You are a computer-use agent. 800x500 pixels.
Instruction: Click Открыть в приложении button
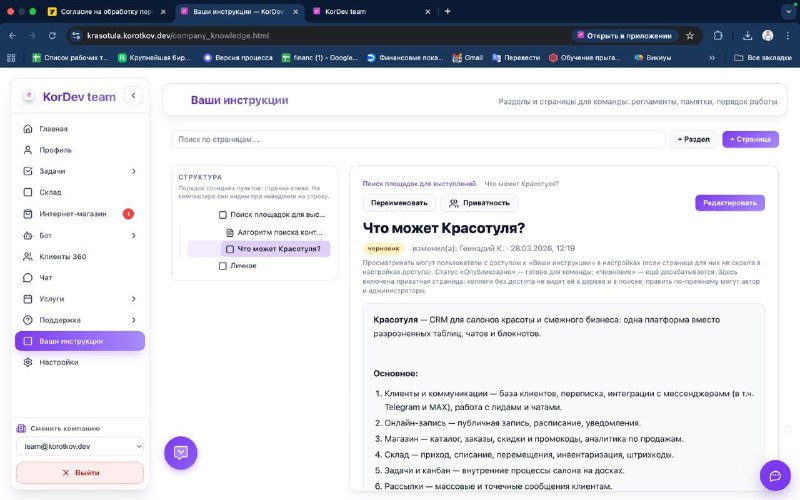[624, 36]
